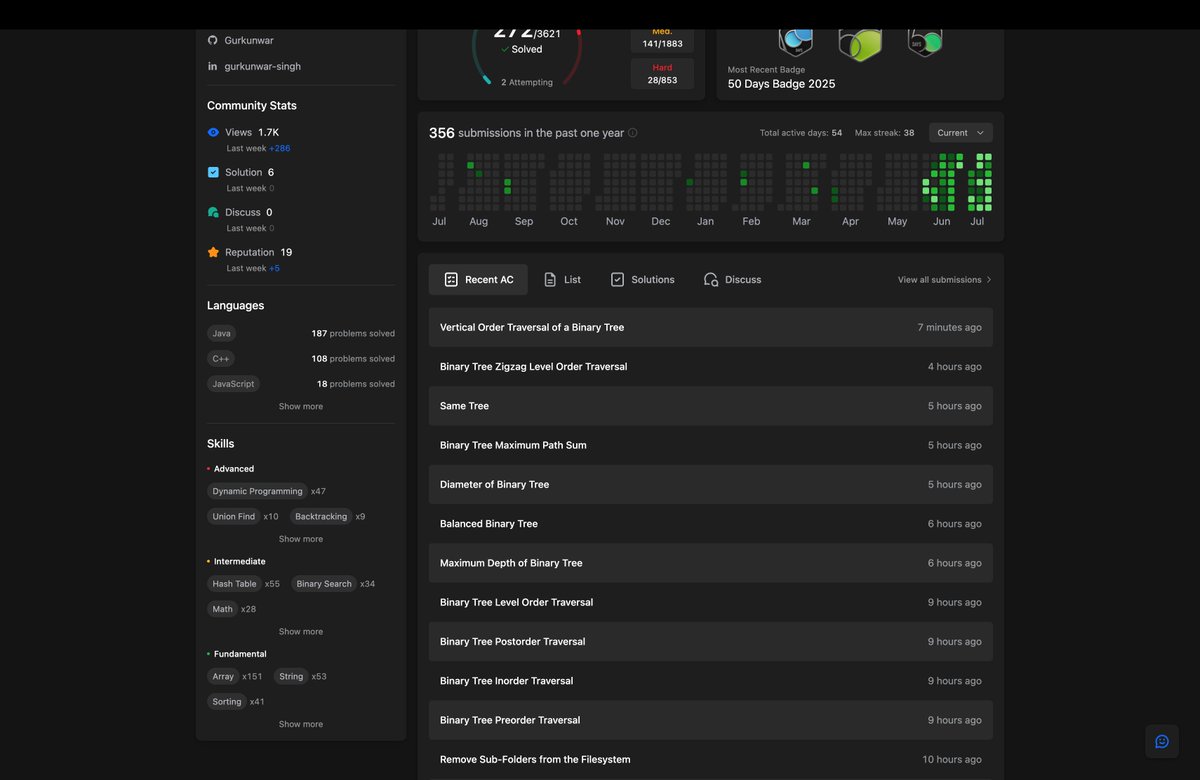Image resolution: width=1200 pixels, height=780 pixels.
Task: Click the Union Find skill tag
Action: pos(234,517)
